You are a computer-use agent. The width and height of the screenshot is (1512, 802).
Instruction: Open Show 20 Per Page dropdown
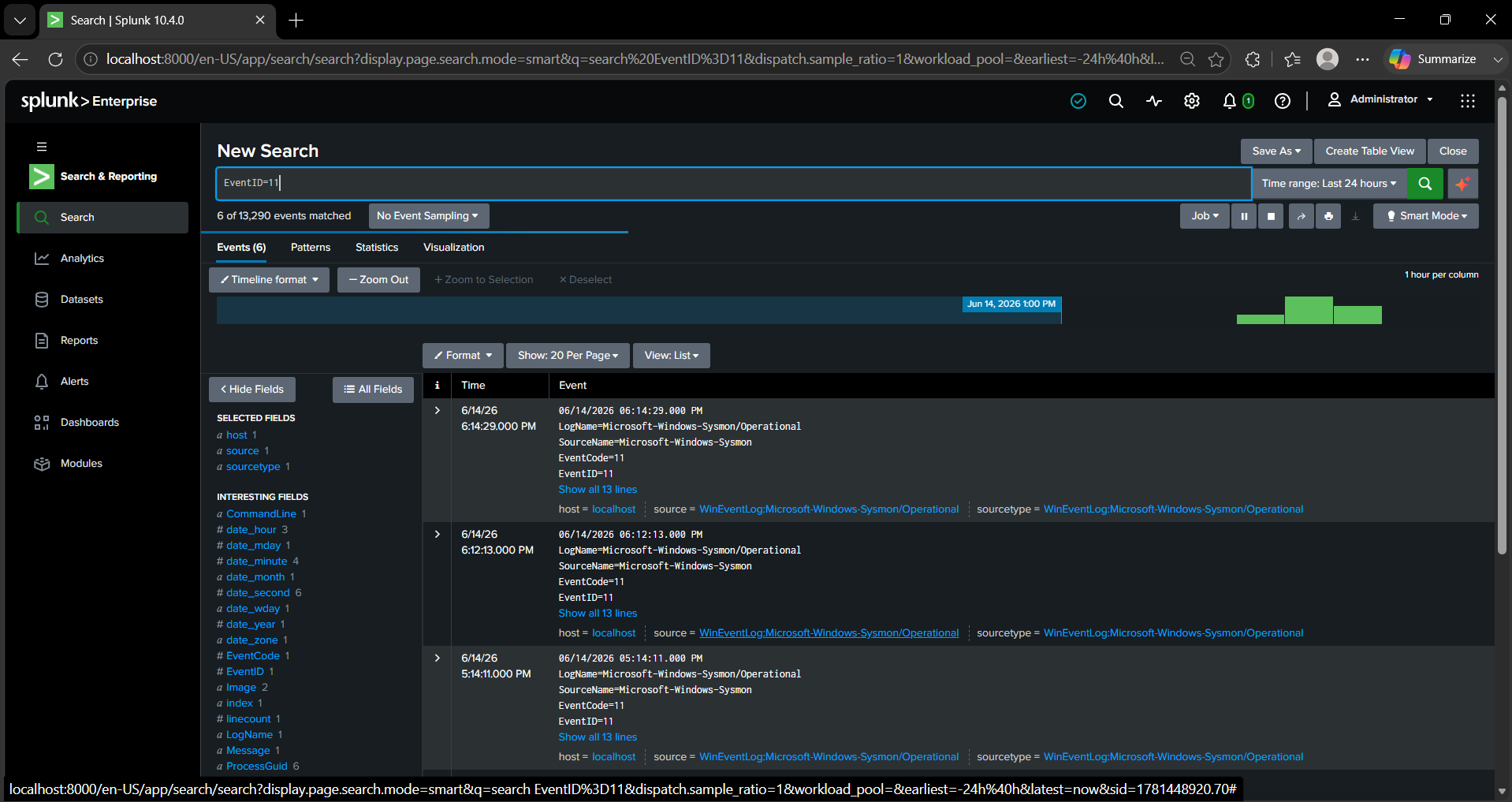pyautogui.click(x=568, y=356)
